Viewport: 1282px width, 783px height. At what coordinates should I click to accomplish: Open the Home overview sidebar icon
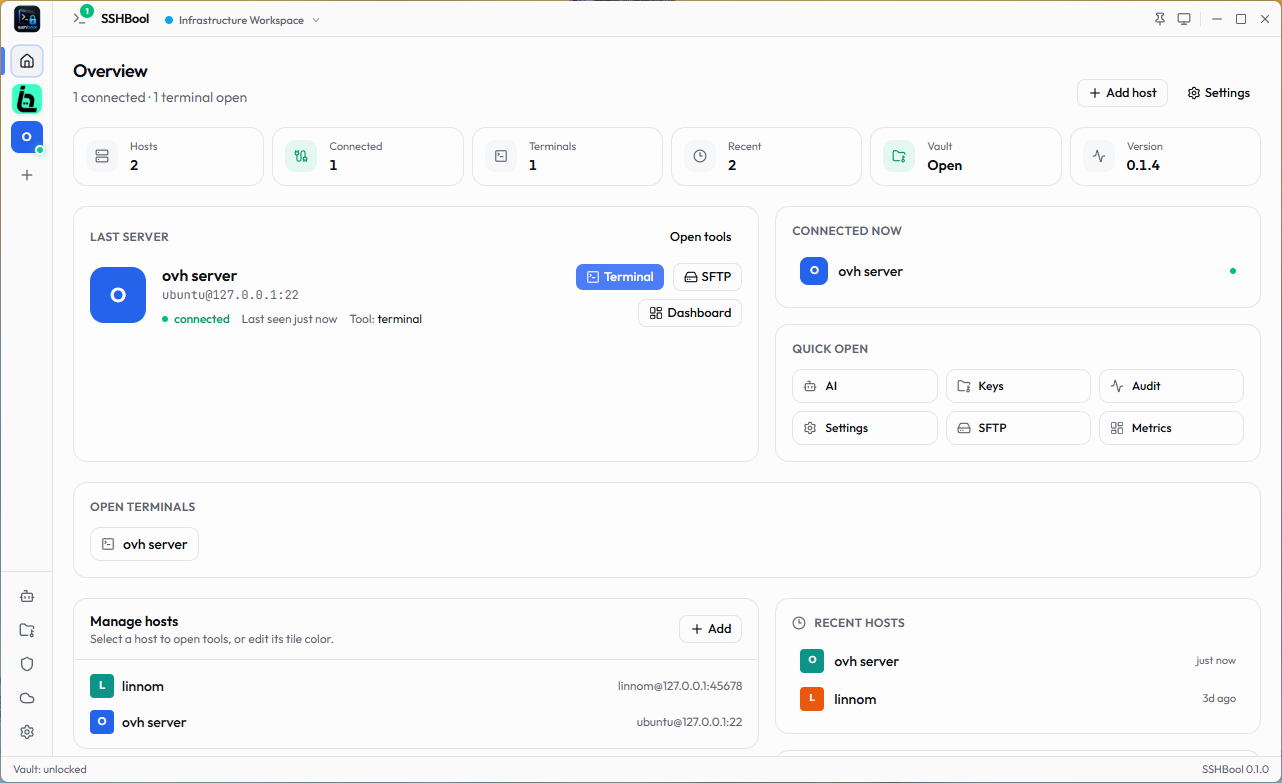pyautogui.click(x=27, y=61)
